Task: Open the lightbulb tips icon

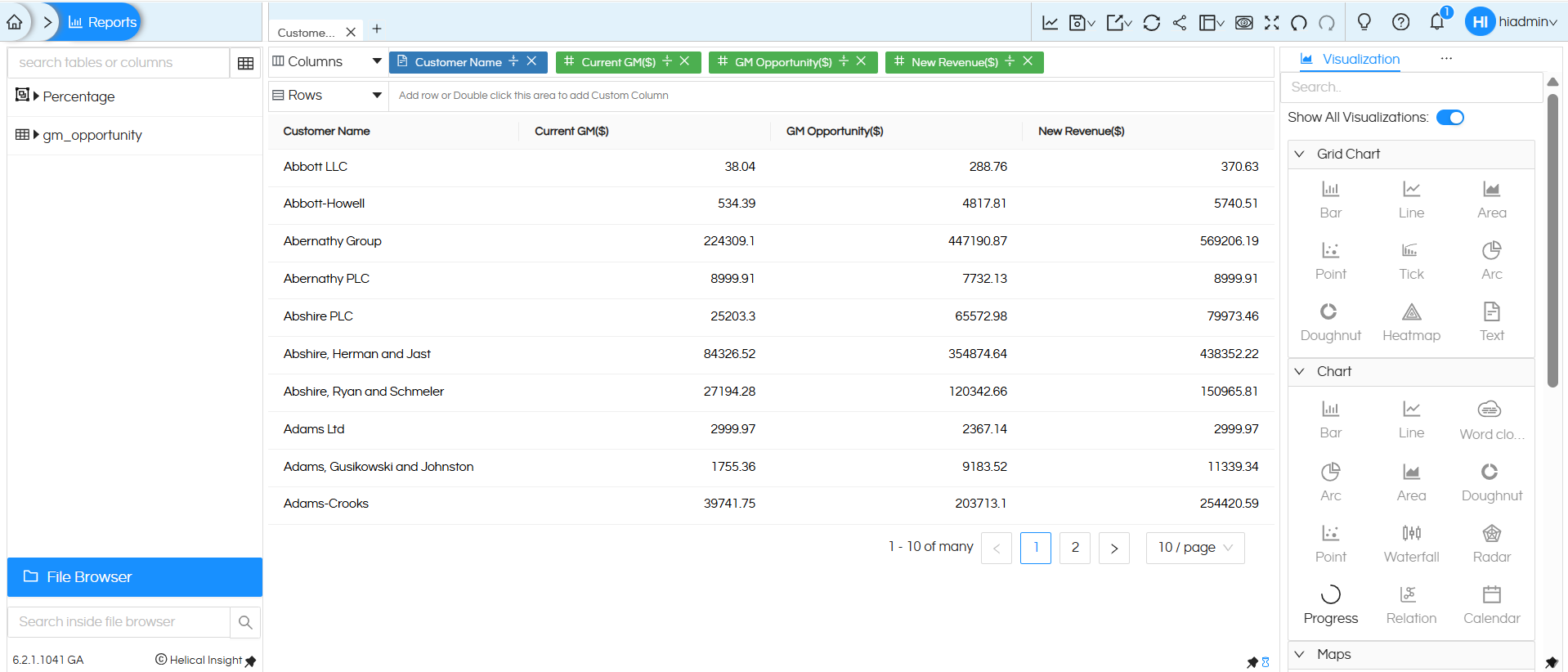Action: [1364, 22]
